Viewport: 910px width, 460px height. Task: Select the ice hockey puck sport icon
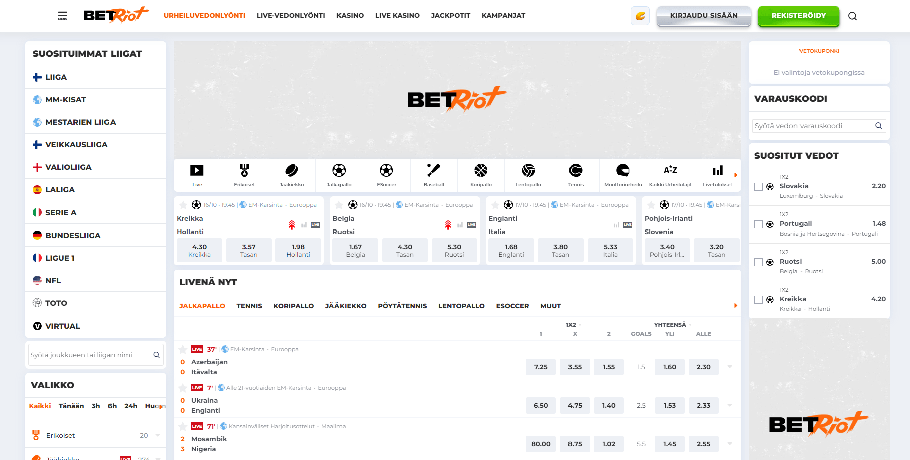pos(291,171)
